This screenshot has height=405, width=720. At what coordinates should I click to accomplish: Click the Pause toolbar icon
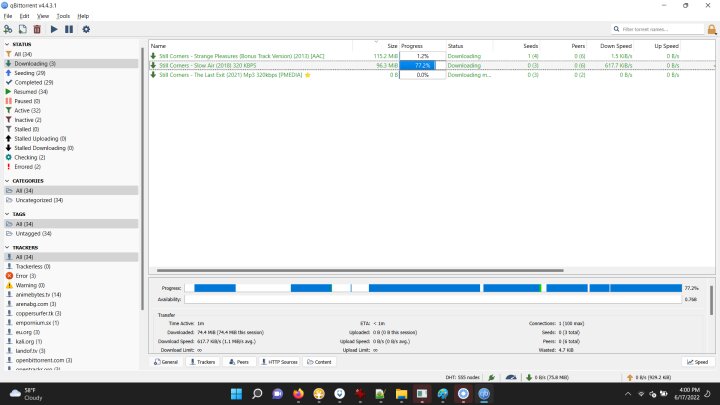(x=69, y=29)
